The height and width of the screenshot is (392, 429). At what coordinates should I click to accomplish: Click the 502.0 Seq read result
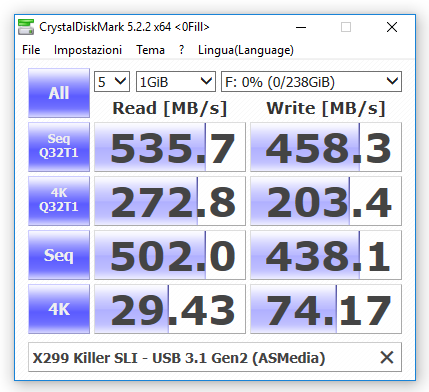(x=170, y=255)
